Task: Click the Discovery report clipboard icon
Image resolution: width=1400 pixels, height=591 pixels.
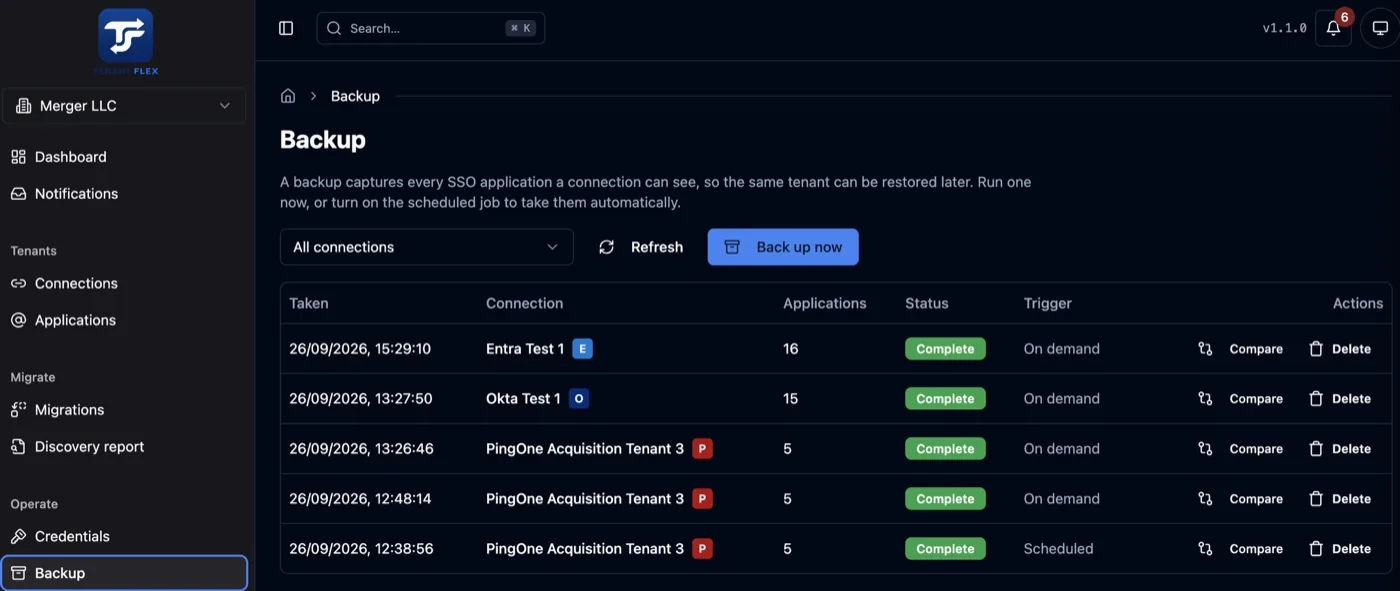Action: coord(18,447)
